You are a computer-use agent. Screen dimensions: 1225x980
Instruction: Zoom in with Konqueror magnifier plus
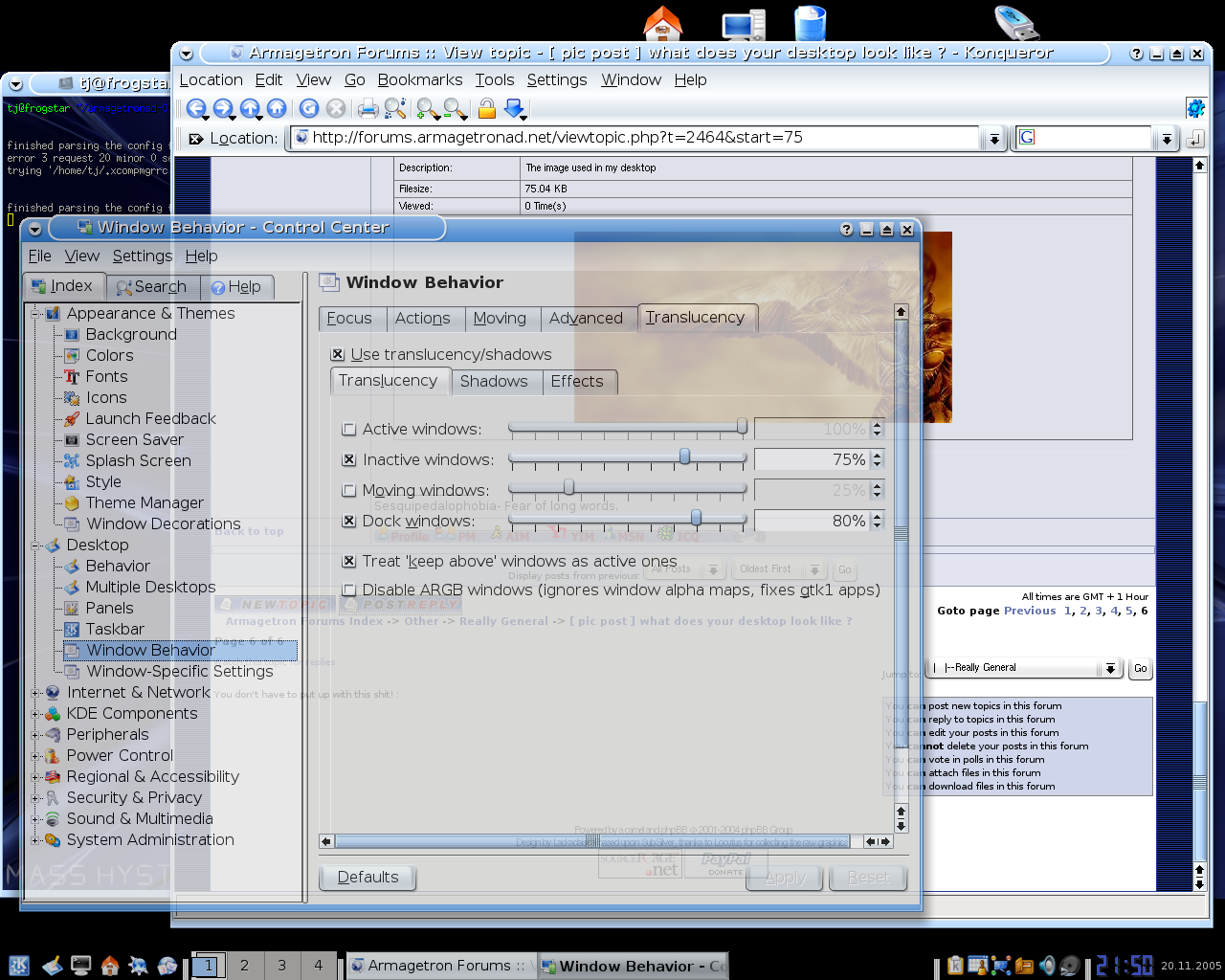click(428, 109)
